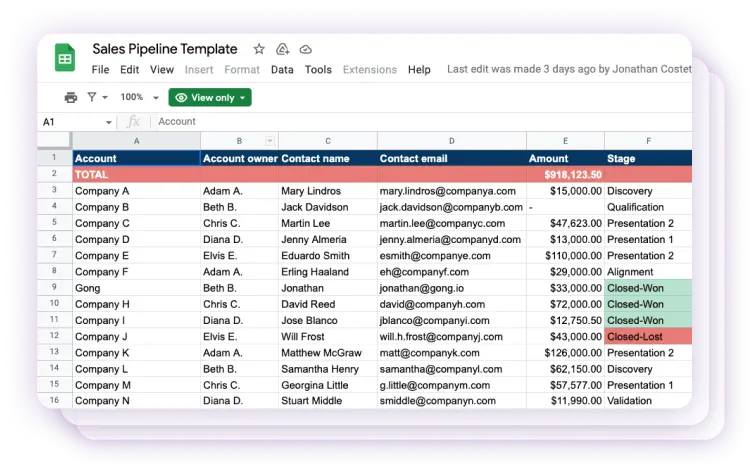This screenshot has height=471, width=753.
Task: Select the $918,123.50 total cell
Action: point(565,175)
